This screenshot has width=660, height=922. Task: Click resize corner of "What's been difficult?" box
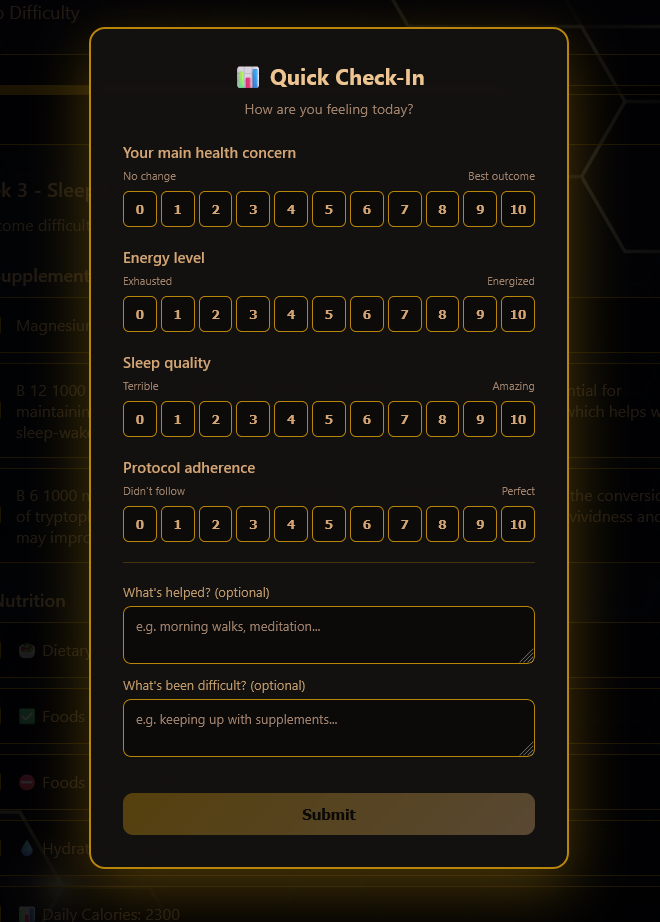coord(528,750)
